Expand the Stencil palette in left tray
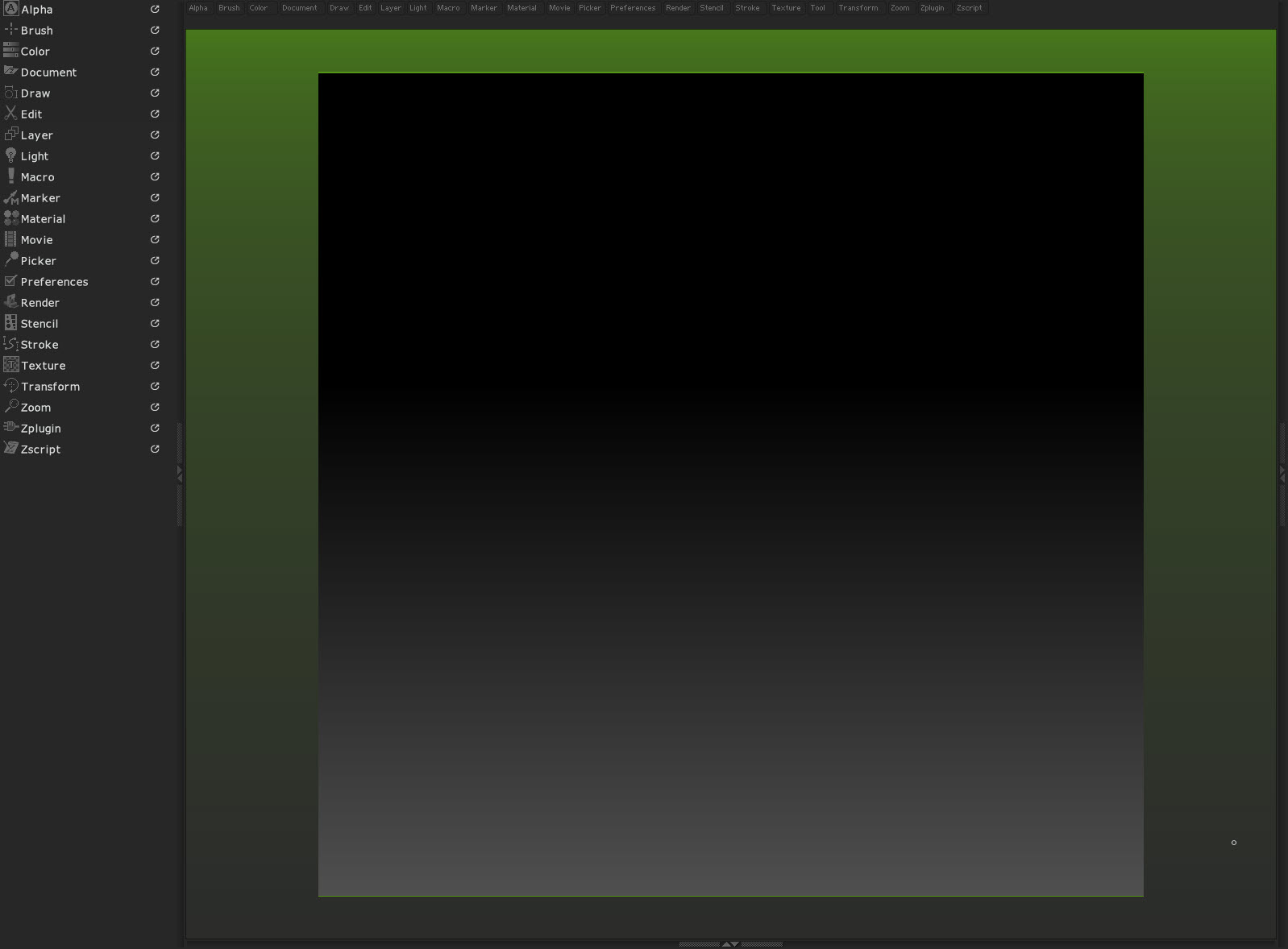 39,324
